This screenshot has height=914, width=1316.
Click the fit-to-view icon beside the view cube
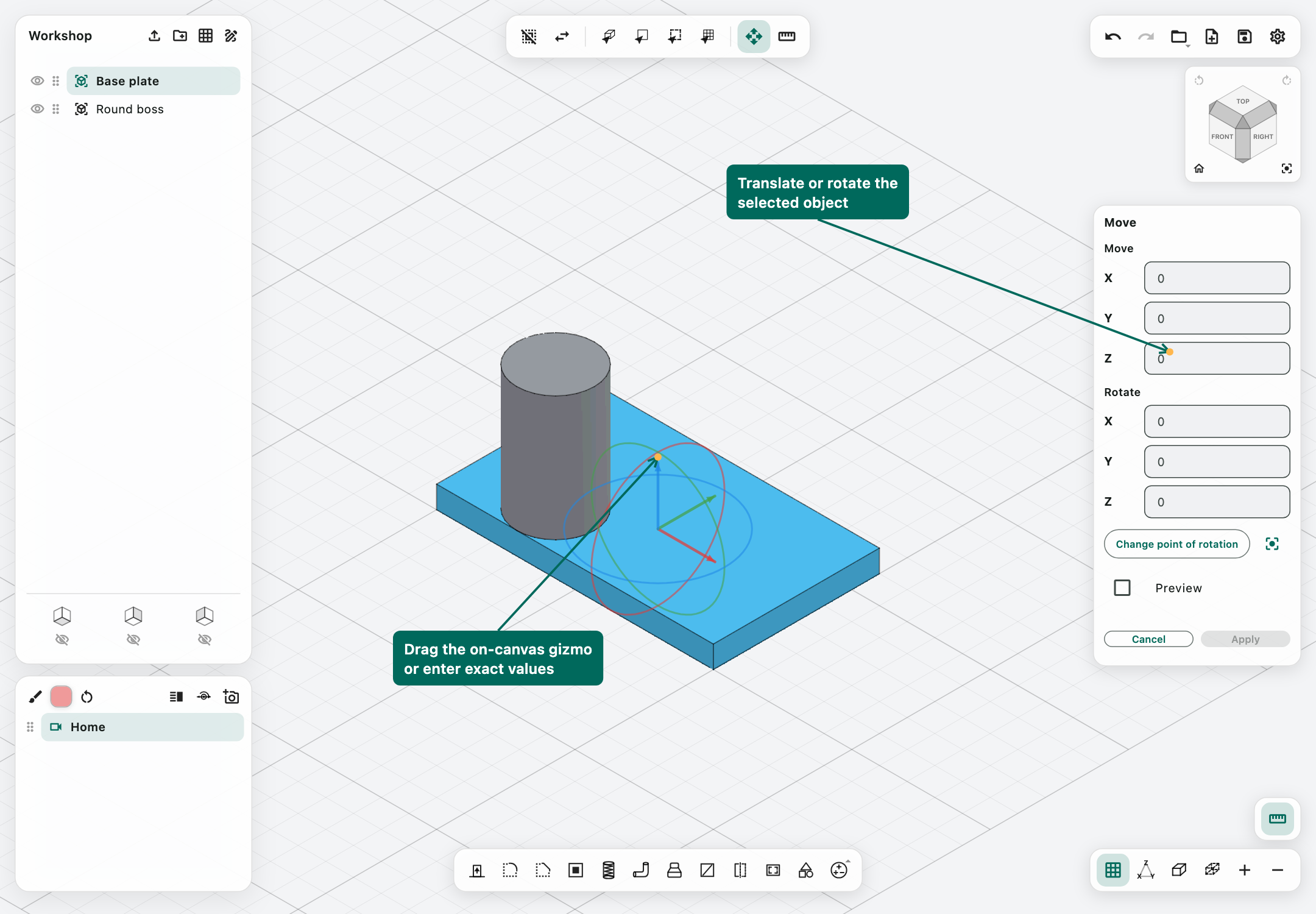(x=1286, y=169)
